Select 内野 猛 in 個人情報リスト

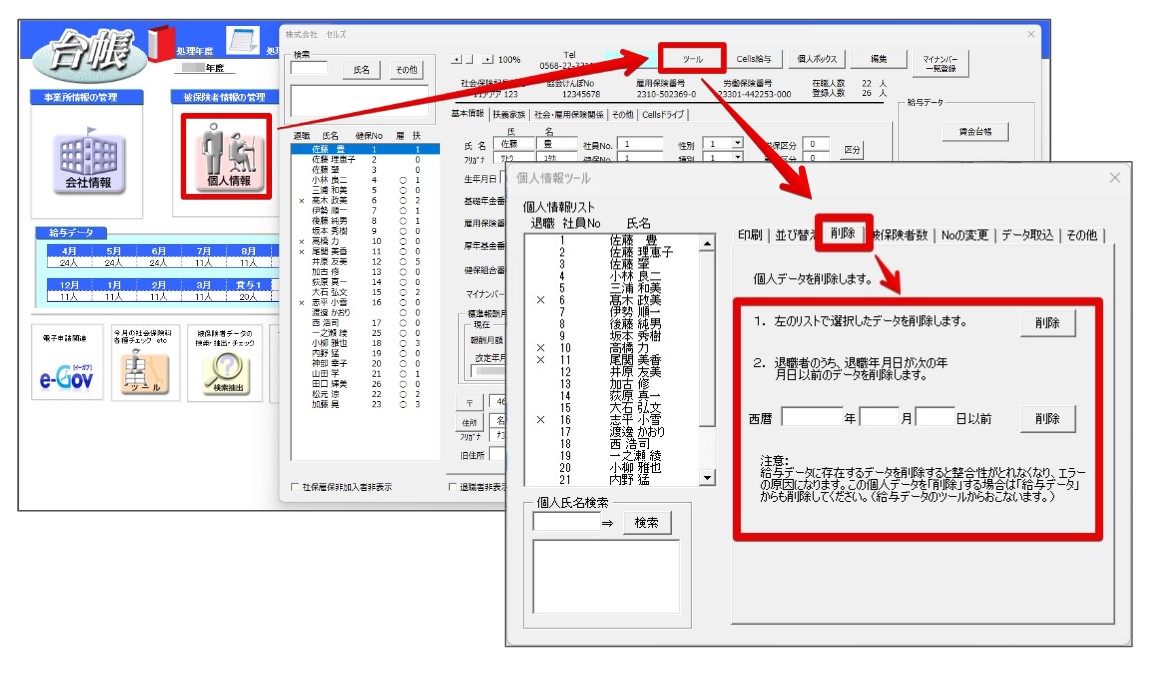coord(612,480)
